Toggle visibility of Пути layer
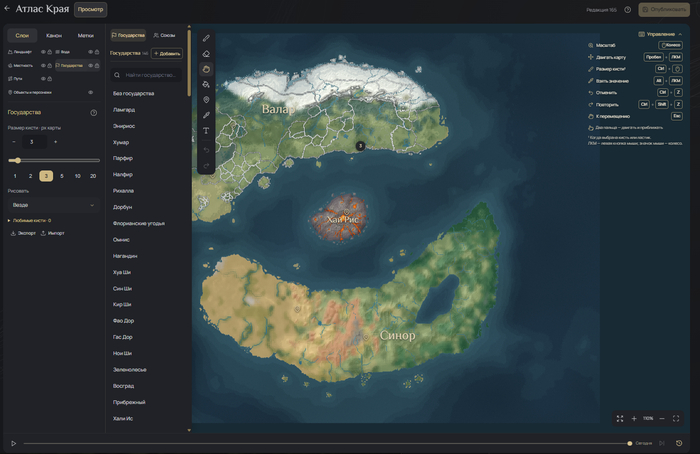700x454 pixels. [43, 79]
